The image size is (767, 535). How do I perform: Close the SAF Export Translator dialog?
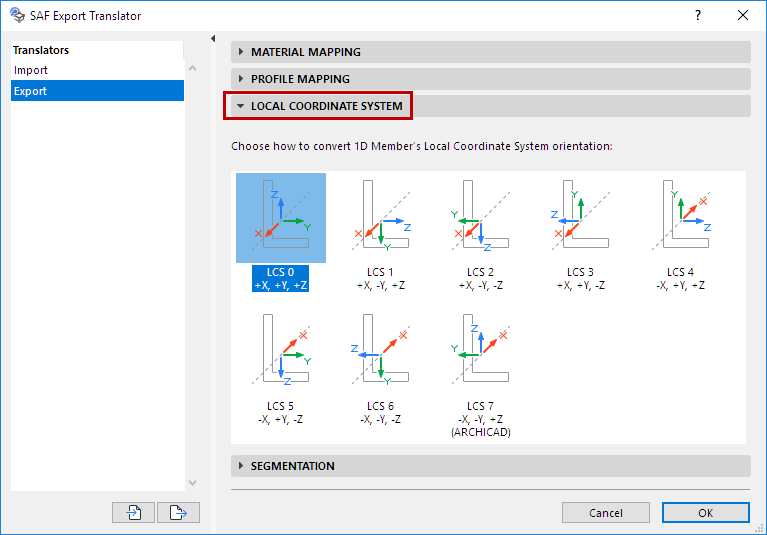point(743,15)
